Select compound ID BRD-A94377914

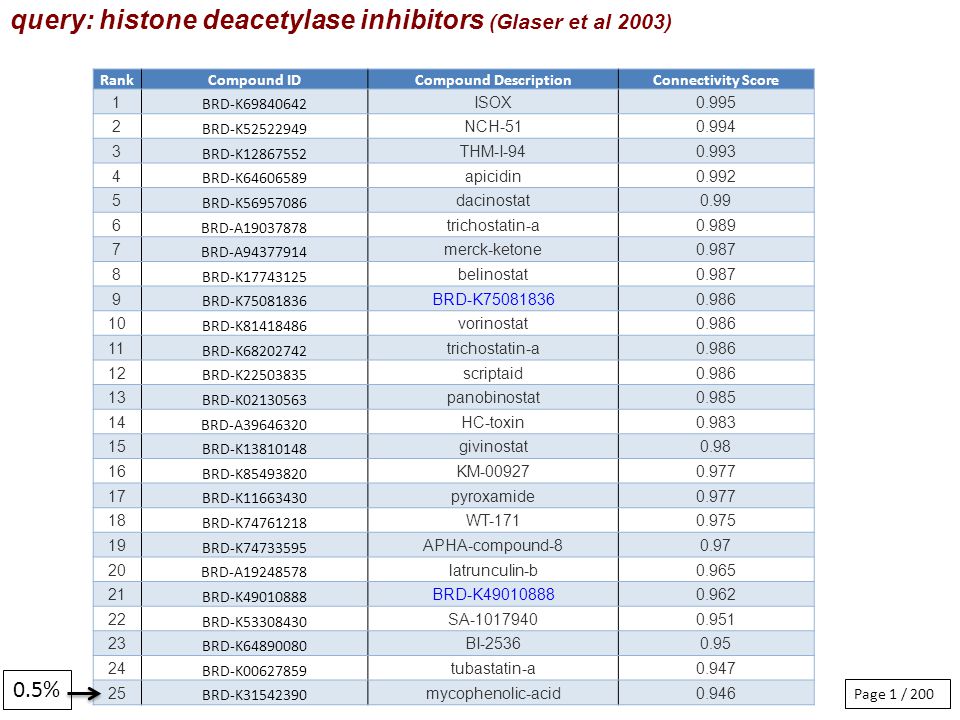(254, 252)
